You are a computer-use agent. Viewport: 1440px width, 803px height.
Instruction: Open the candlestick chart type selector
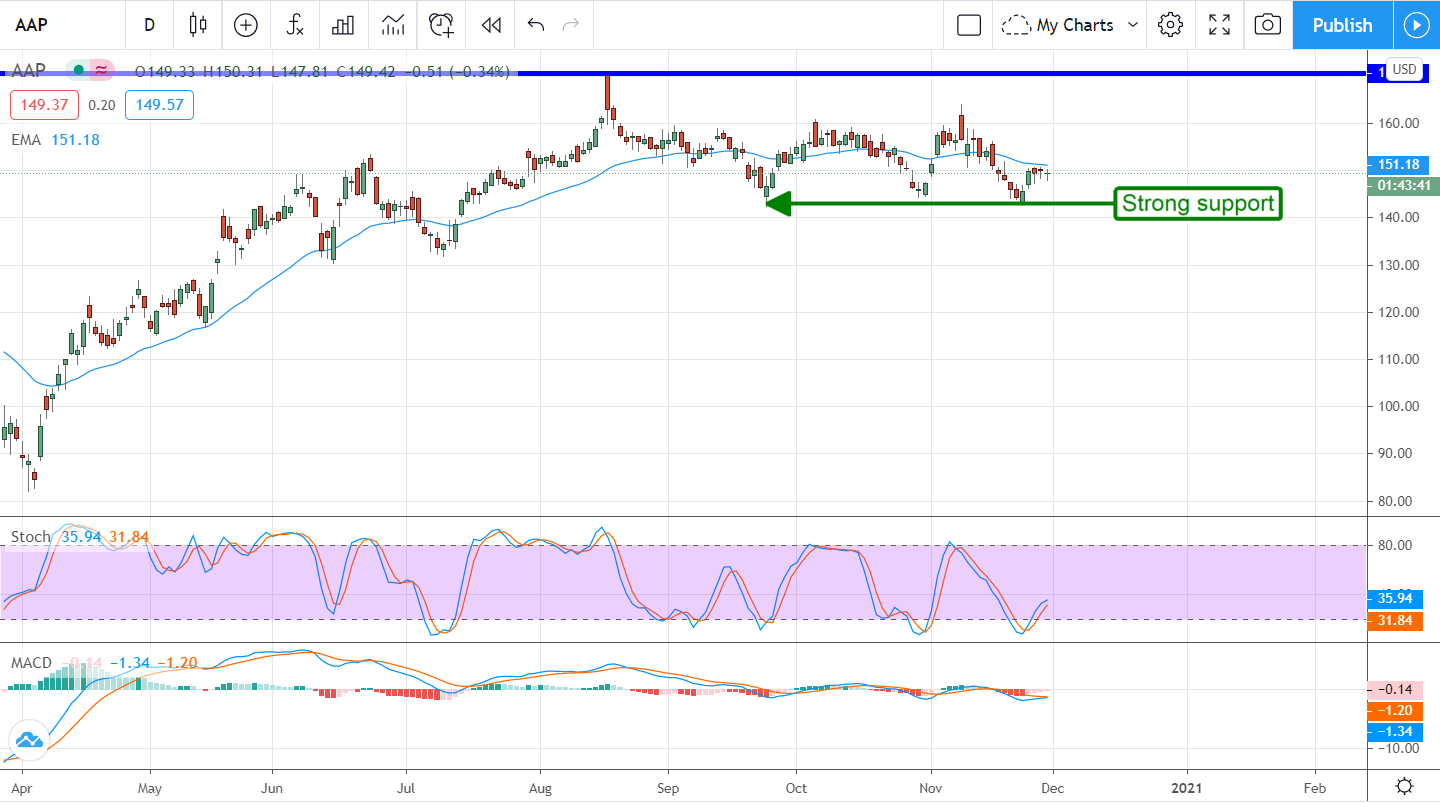[x=198, y=25]
